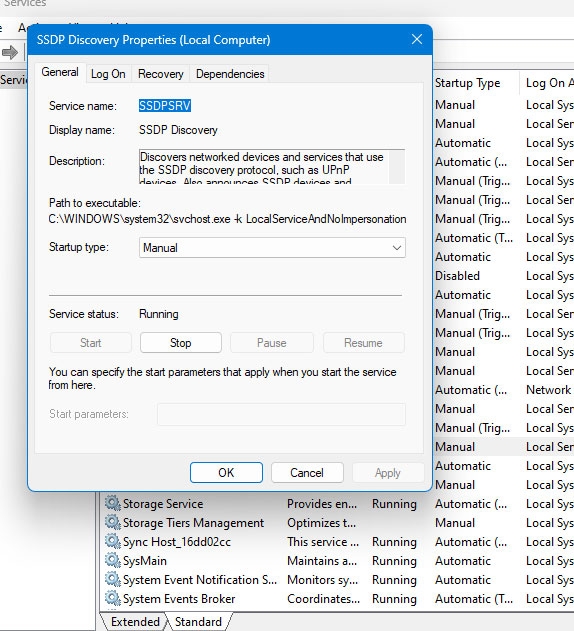Viewport: 574px width, 631px height.
Task: Select the SysMain service name
Action: [x=145, y=561]
